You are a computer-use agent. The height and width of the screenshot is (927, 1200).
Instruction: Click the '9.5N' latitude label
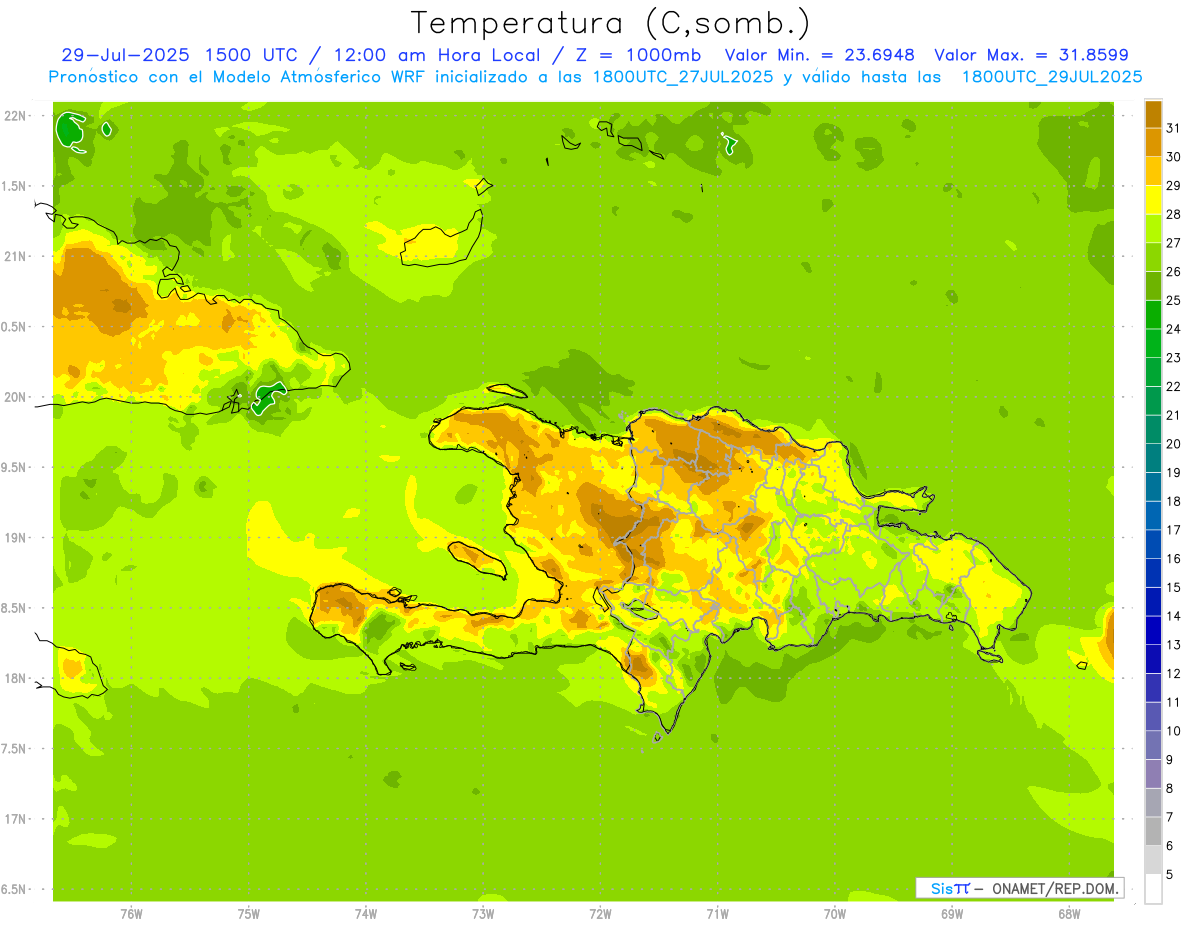[x=15, y=467]
